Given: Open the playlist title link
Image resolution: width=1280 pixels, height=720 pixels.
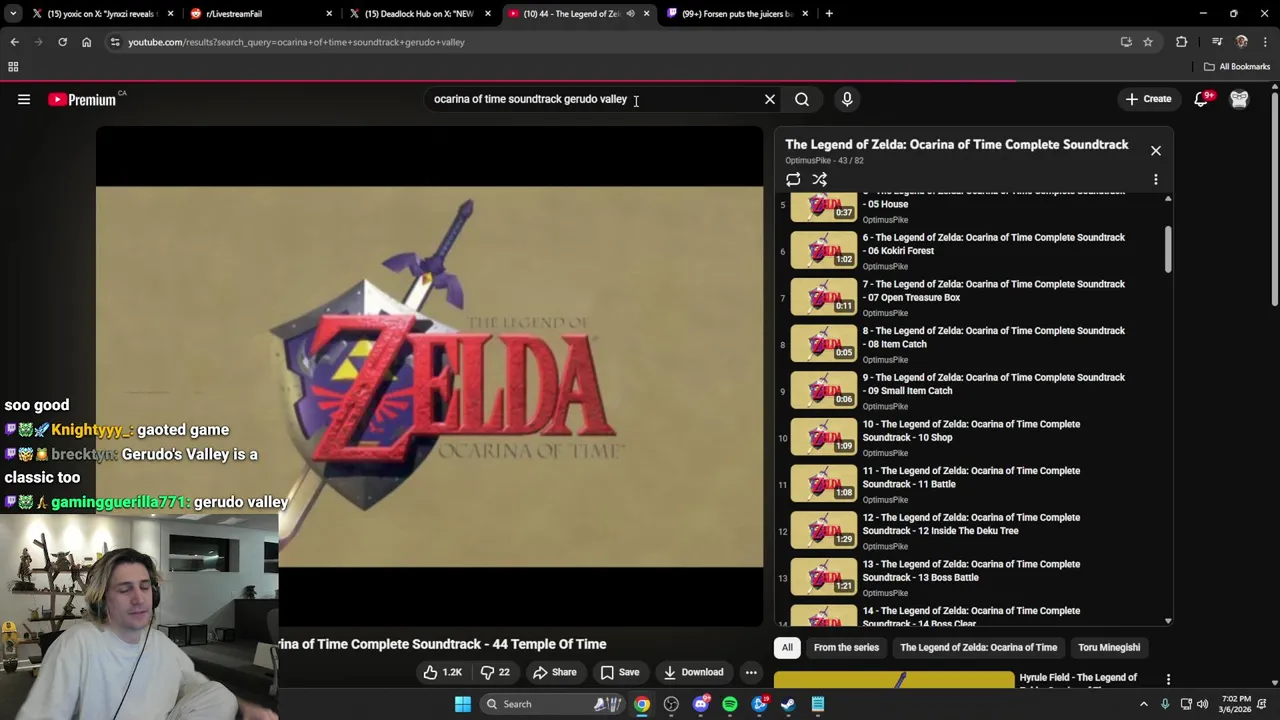Looking at the screenshot, I should point(956,144).
